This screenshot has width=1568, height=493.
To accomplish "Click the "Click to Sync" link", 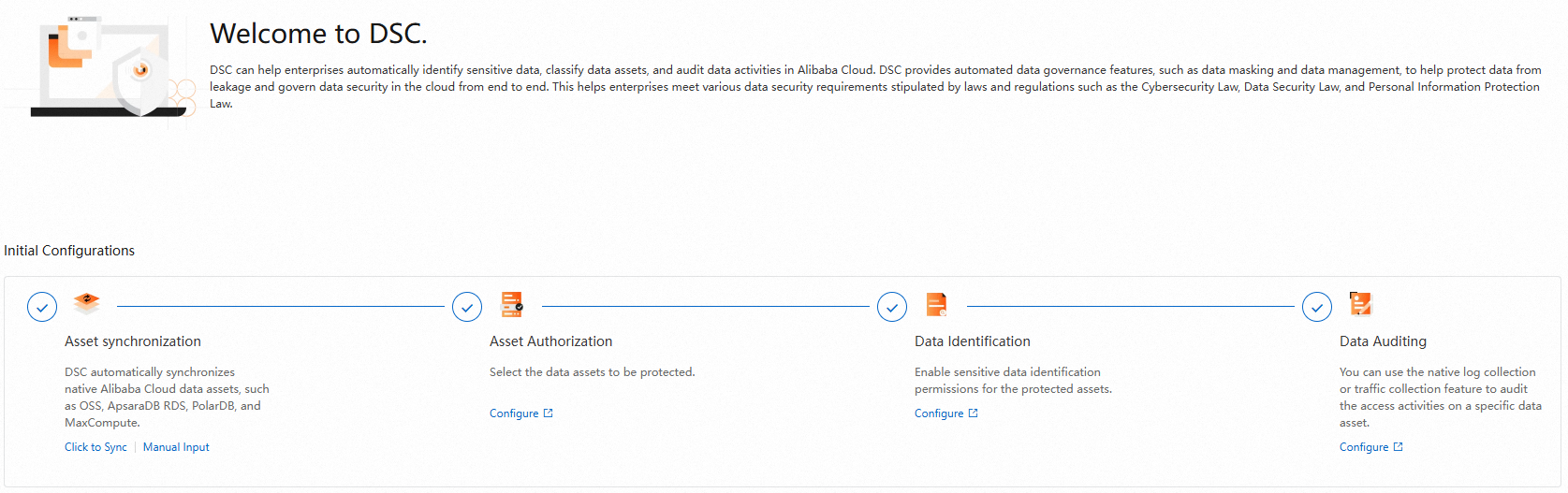I will coord(95,447).
